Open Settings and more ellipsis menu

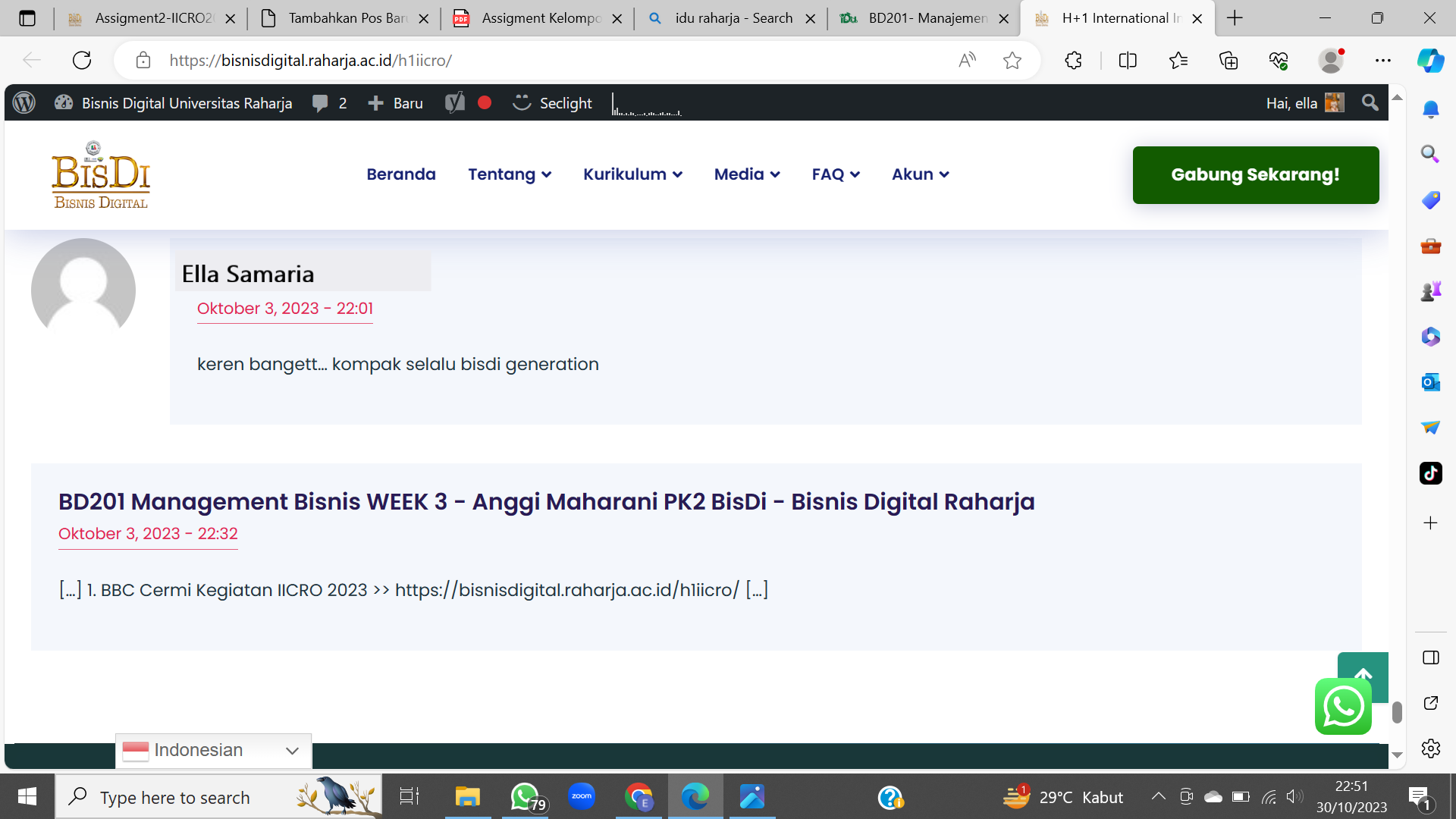[1383, 60]
